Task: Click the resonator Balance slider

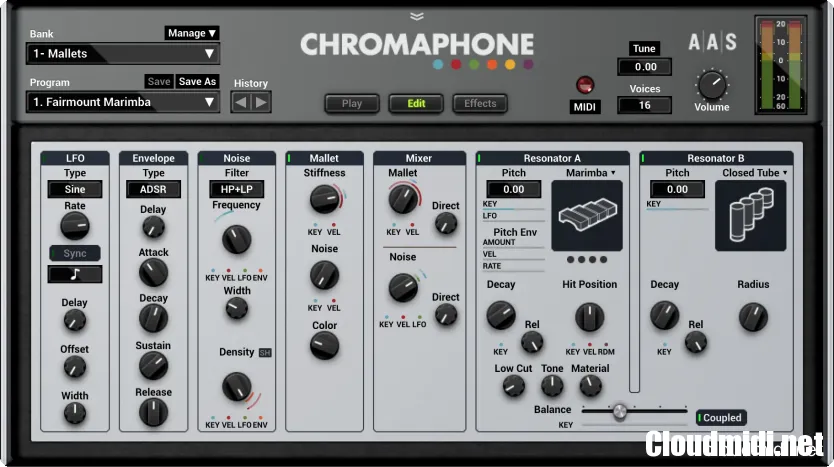Action: (620, 411)
